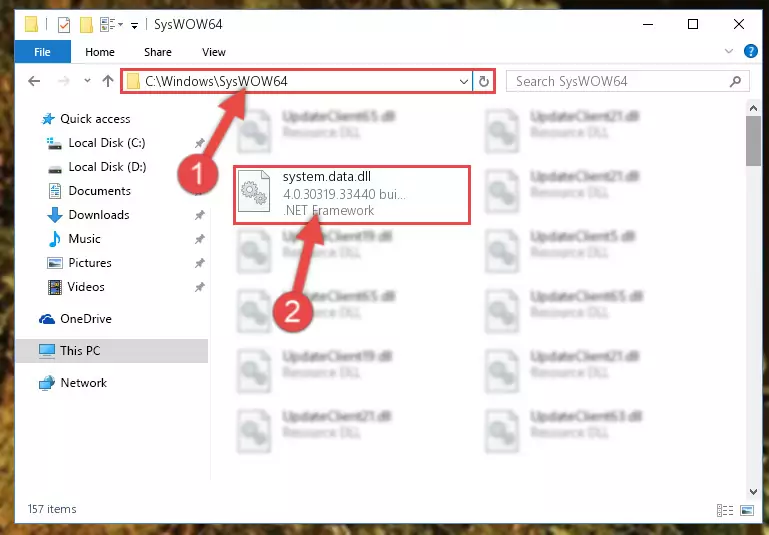Click the pin icon next to Pictures
Viewport: 769px width, 535px height.
[x=199, y=263]
